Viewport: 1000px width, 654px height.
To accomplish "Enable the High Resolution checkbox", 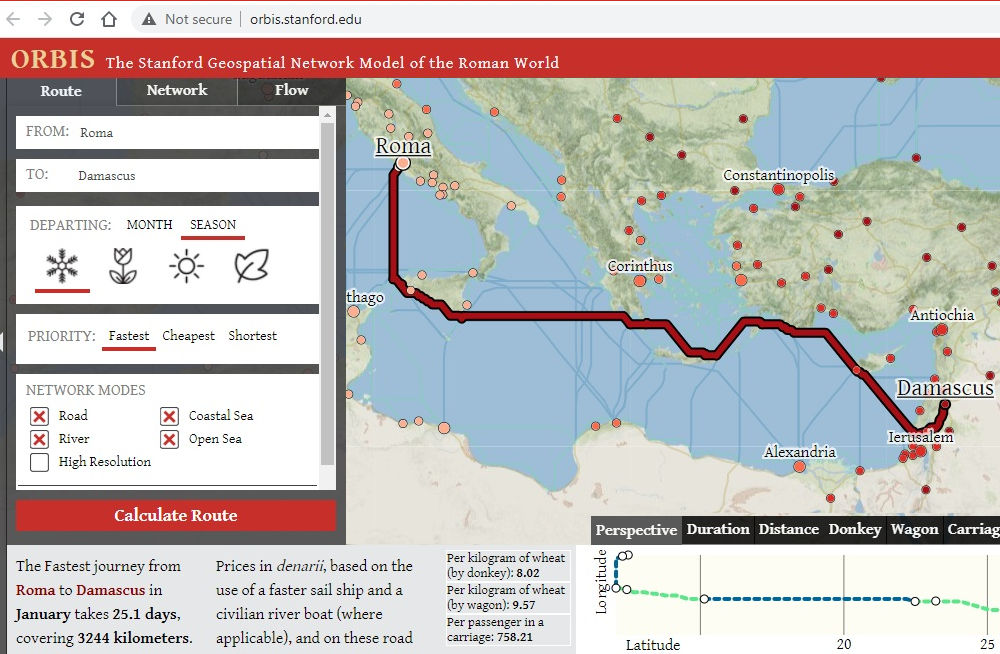I will [x=40, y=463].
